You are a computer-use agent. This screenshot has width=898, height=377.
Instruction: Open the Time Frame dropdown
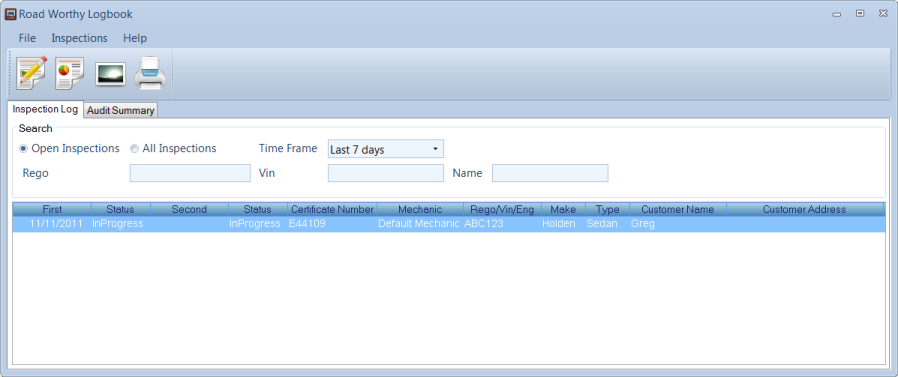385,149
